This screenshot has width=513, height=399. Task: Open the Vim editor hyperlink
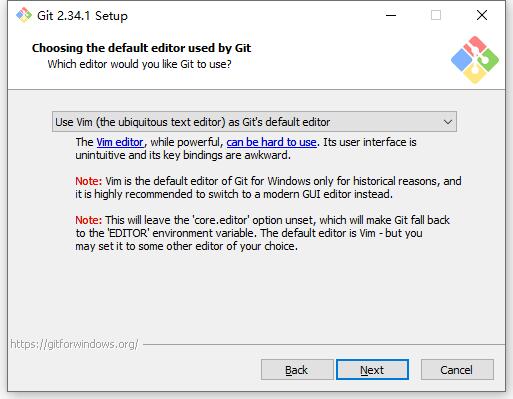click(x=120, y=142)
